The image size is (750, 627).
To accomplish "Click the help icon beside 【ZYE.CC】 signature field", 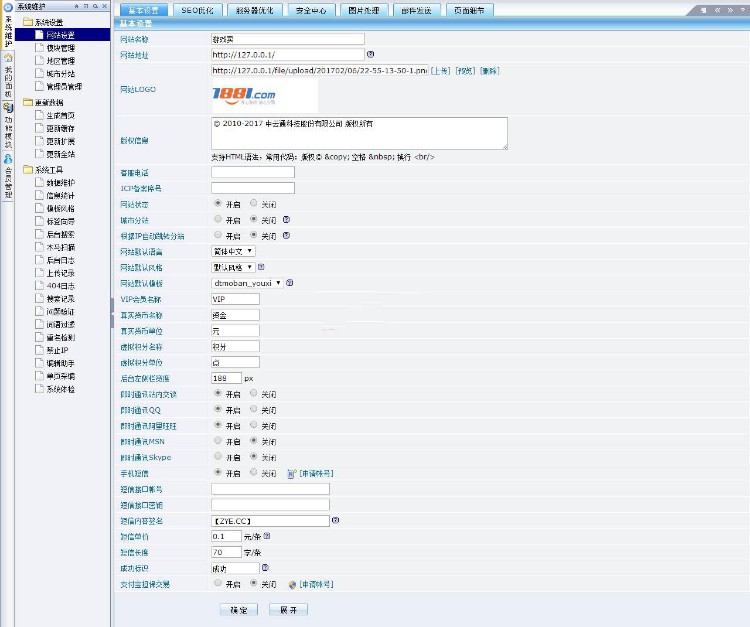I will coord(335,521).
